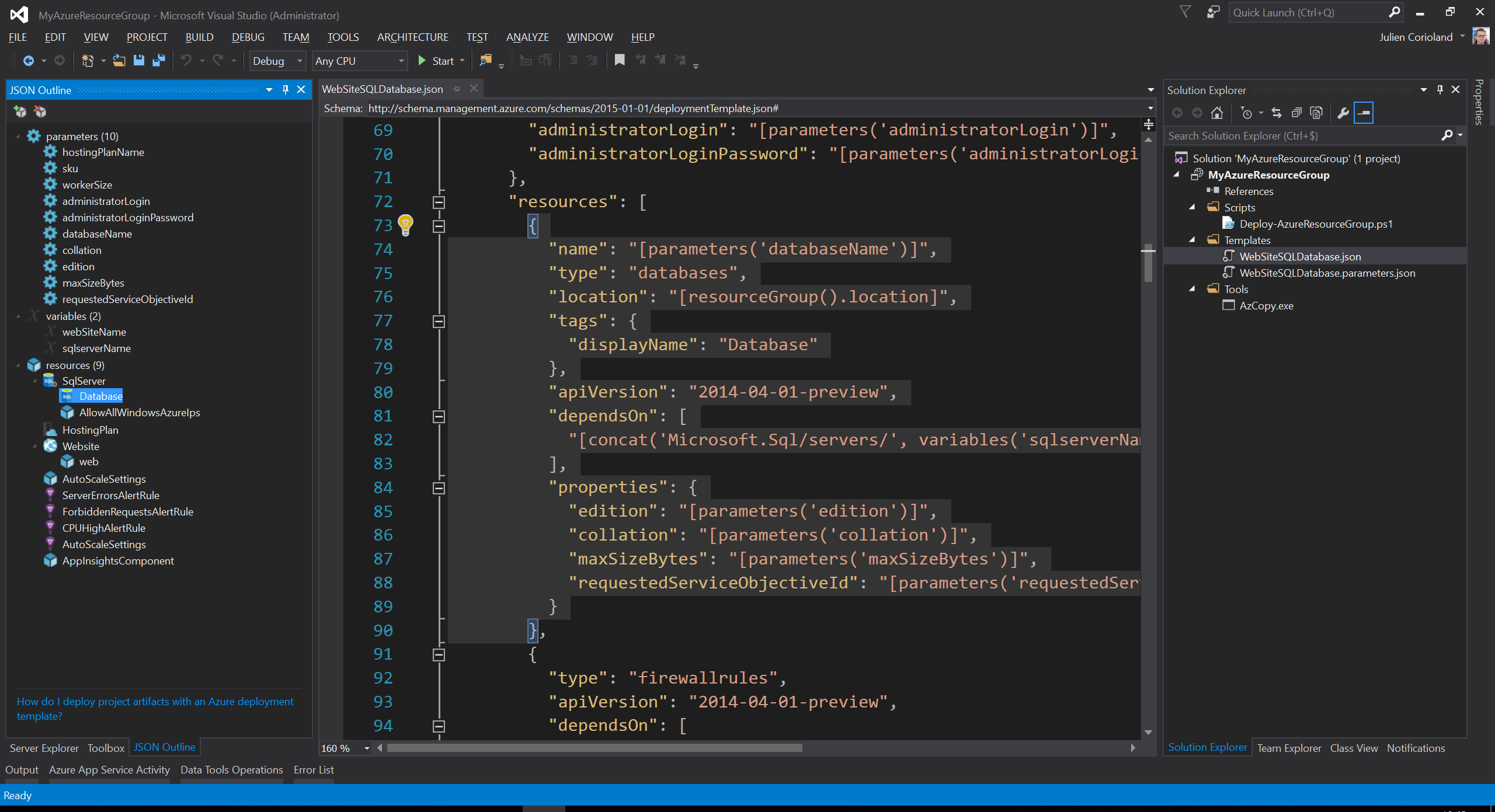
Task: Open the TOOLS menu
Action: [x=343, y=37]
